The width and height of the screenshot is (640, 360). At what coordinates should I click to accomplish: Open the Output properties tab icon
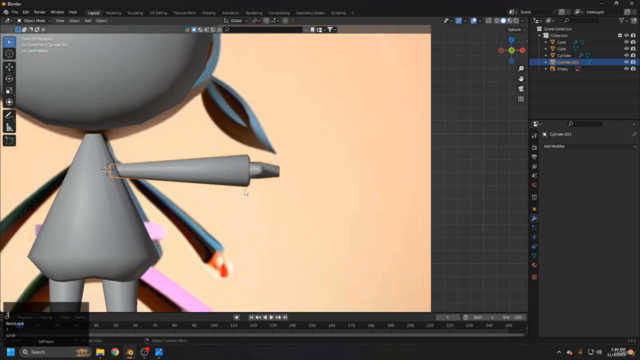pos(534,157)
